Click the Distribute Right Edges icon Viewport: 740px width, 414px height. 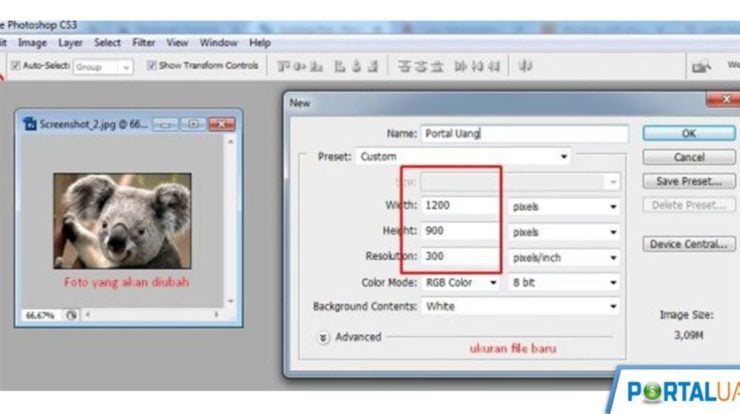click(494, 67)
